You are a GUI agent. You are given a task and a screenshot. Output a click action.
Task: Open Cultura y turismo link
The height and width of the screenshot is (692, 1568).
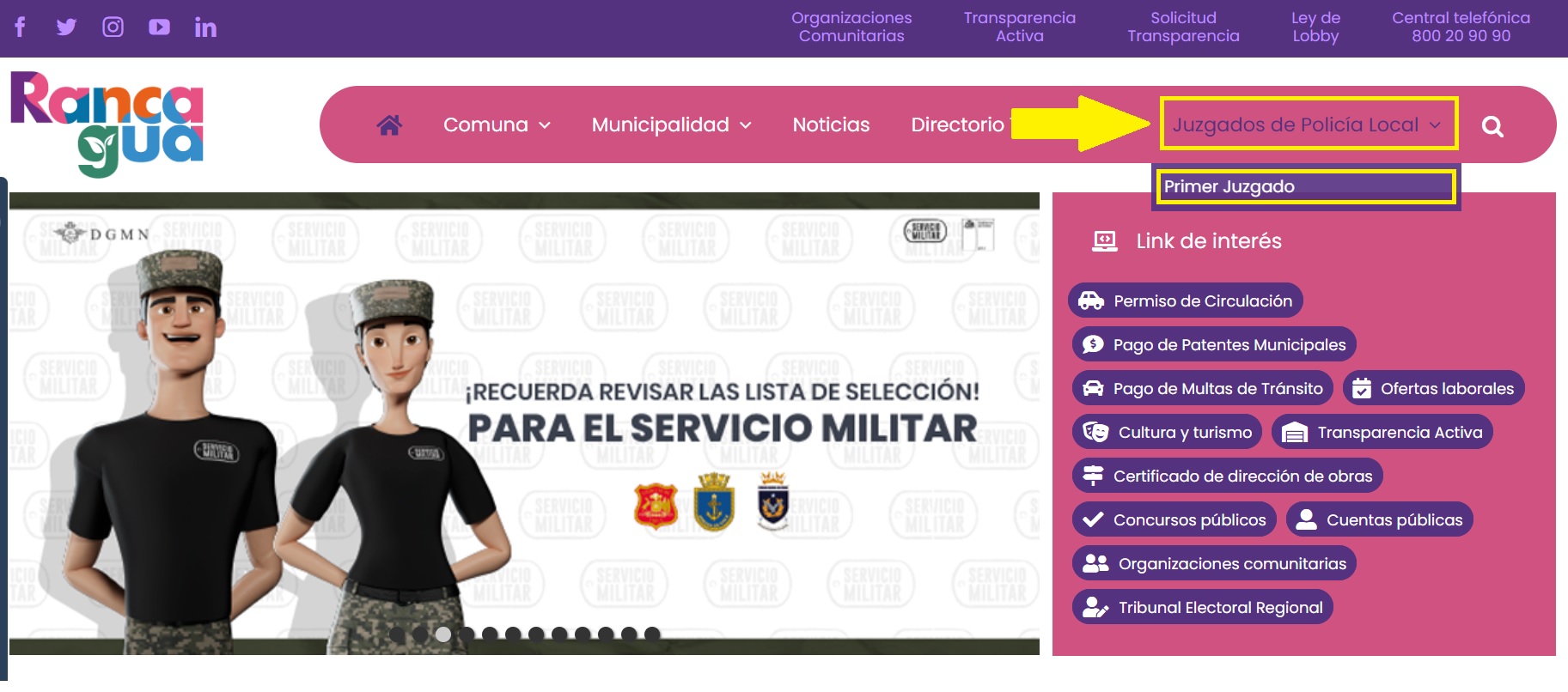pyautogui.click(x=1168, y=432)
